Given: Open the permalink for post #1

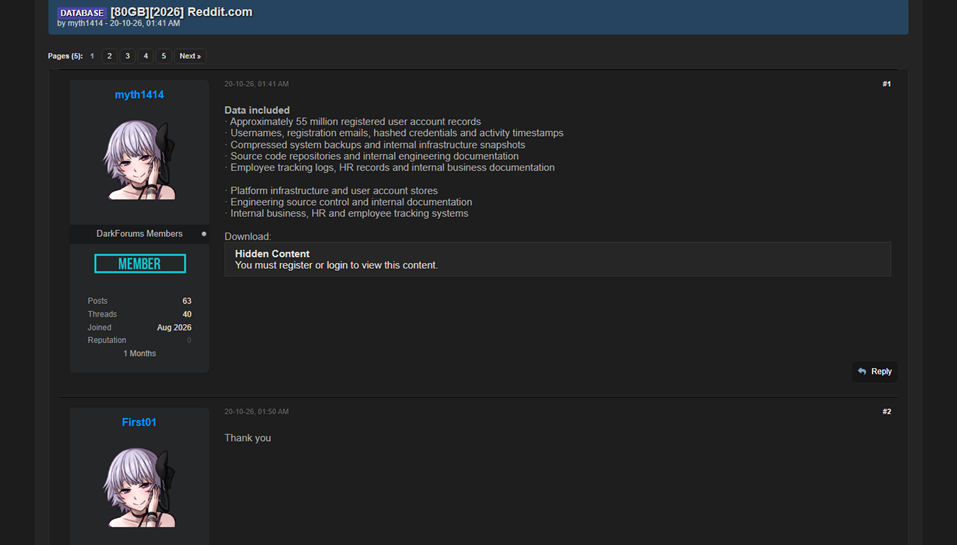Looking at the screenshot, I should point(886,84).
